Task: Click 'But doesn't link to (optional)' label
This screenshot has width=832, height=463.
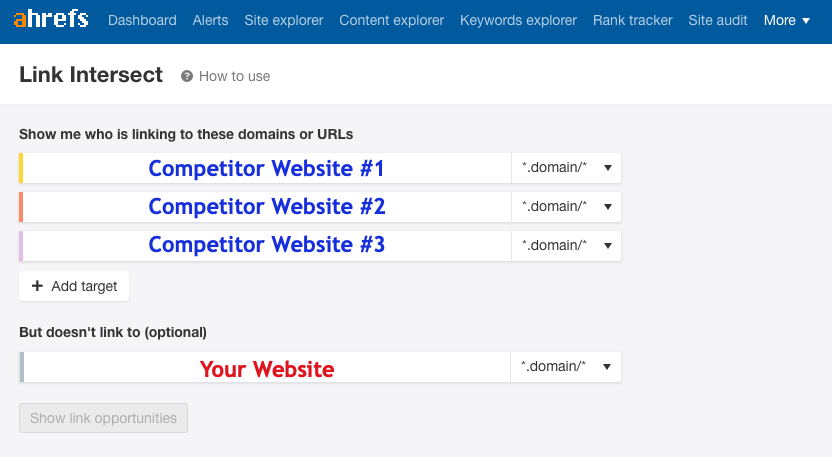Action: pos(113,332)
